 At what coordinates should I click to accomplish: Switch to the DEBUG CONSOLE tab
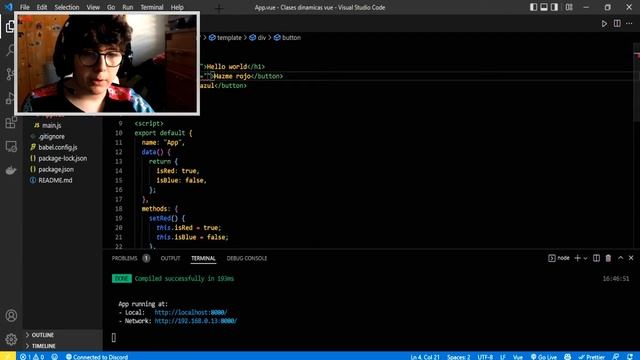coord(247,258)
